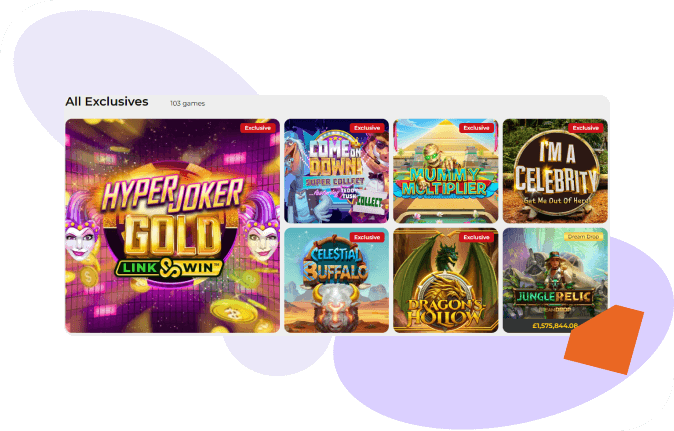Click the Exclusive tag on Come On Down

click(367, 128)
